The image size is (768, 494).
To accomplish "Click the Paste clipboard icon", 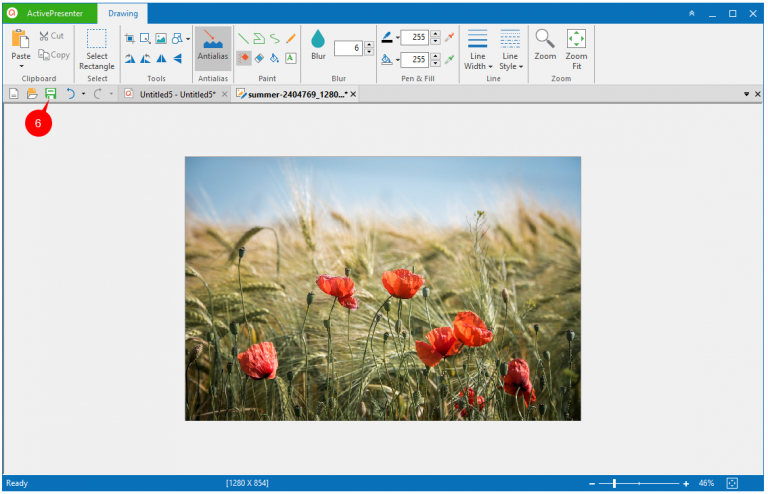I will (21, 39).
